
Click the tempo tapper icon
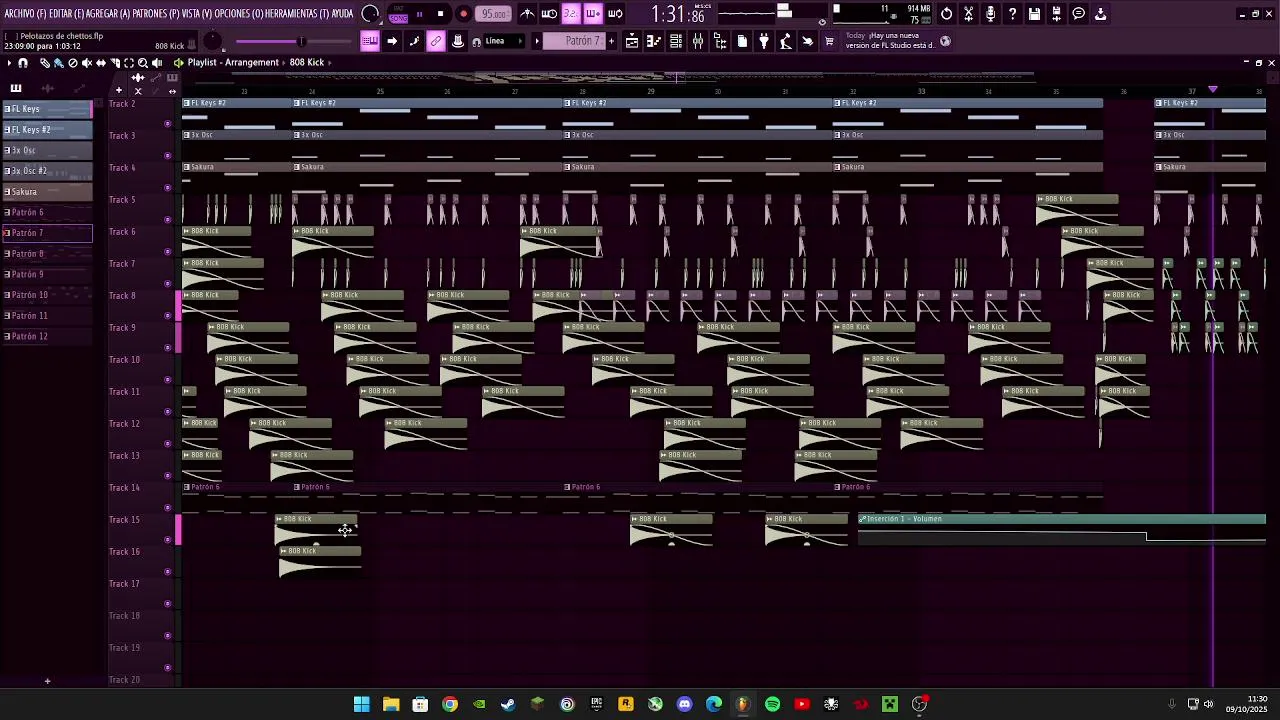pyautogui.click(x=785, y=41)
